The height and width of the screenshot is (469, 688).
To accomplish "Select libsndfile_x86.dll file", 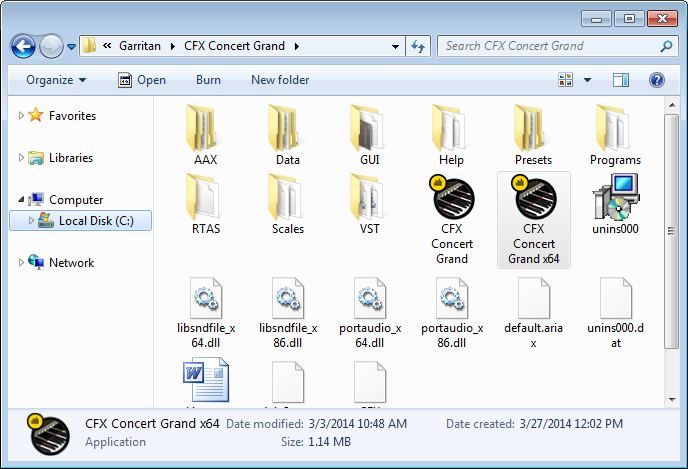I will 288,313.
